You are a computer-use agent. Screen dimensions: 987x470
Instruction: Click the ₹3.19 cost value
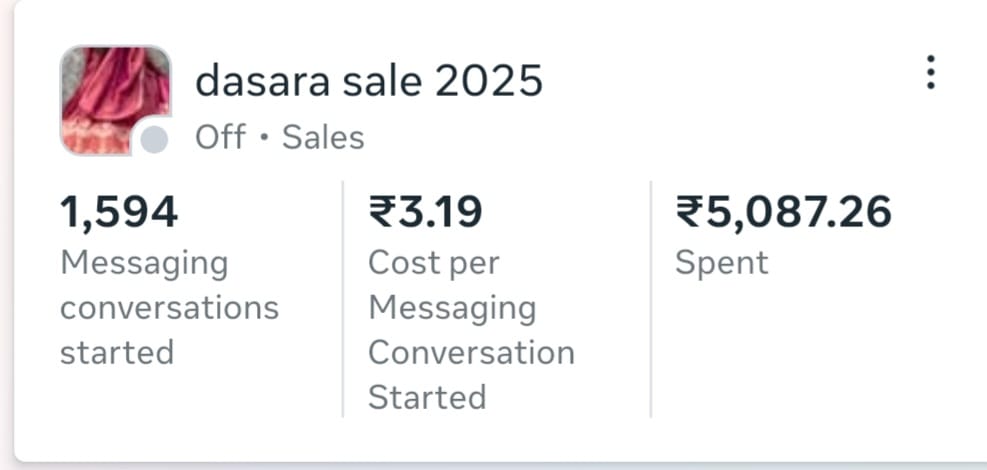click(x=426, y=212)
